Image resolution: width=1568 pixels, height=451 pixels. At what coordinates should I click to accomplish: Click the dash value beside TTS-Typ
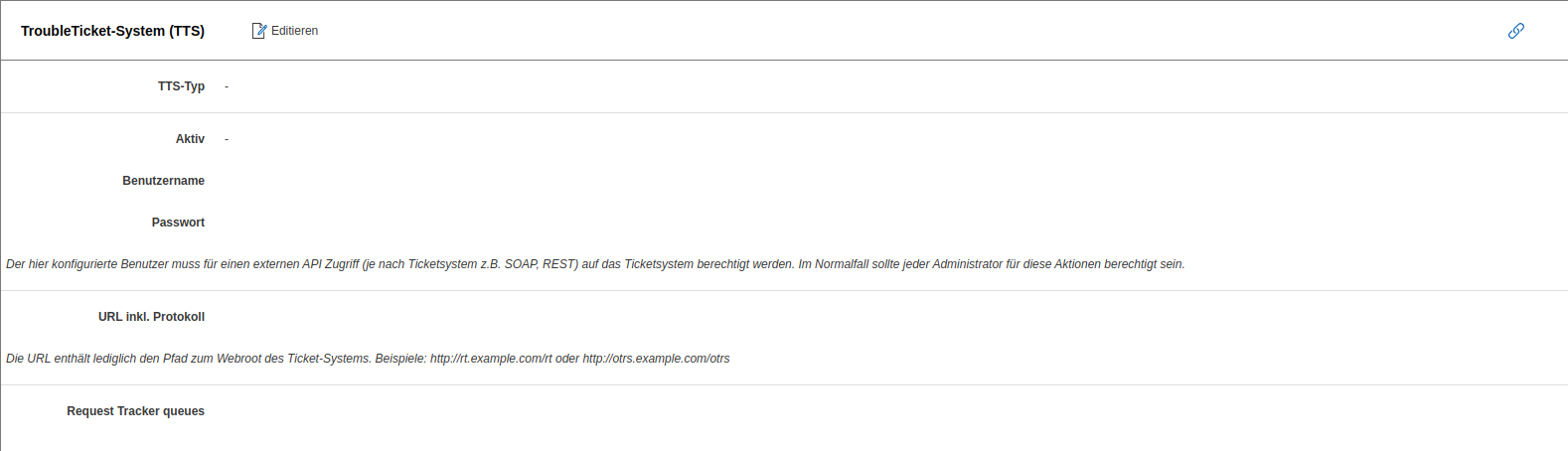point(227,86)
